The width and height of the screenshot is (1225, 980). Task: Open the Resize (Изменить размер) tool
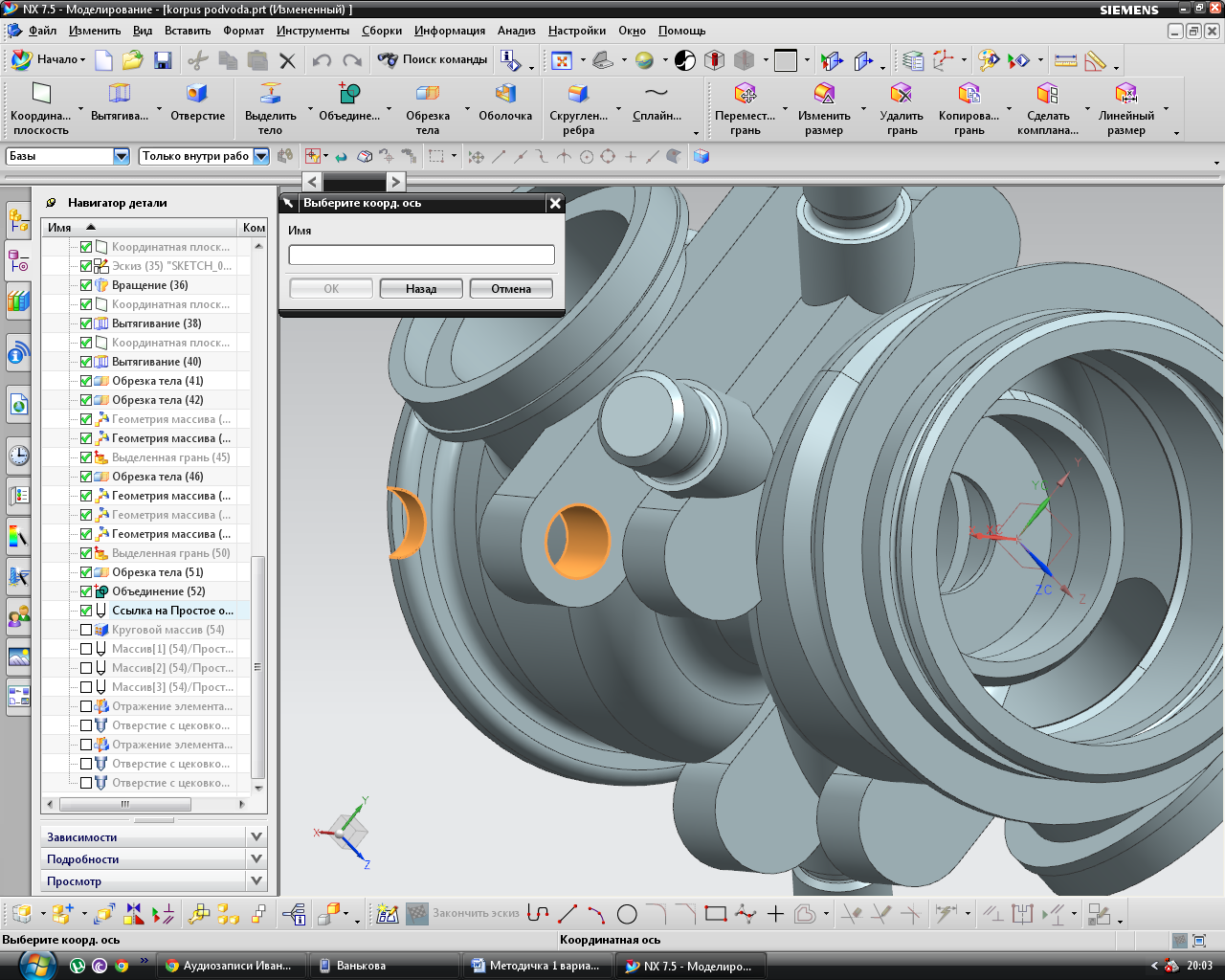click(x=824, y=107)
